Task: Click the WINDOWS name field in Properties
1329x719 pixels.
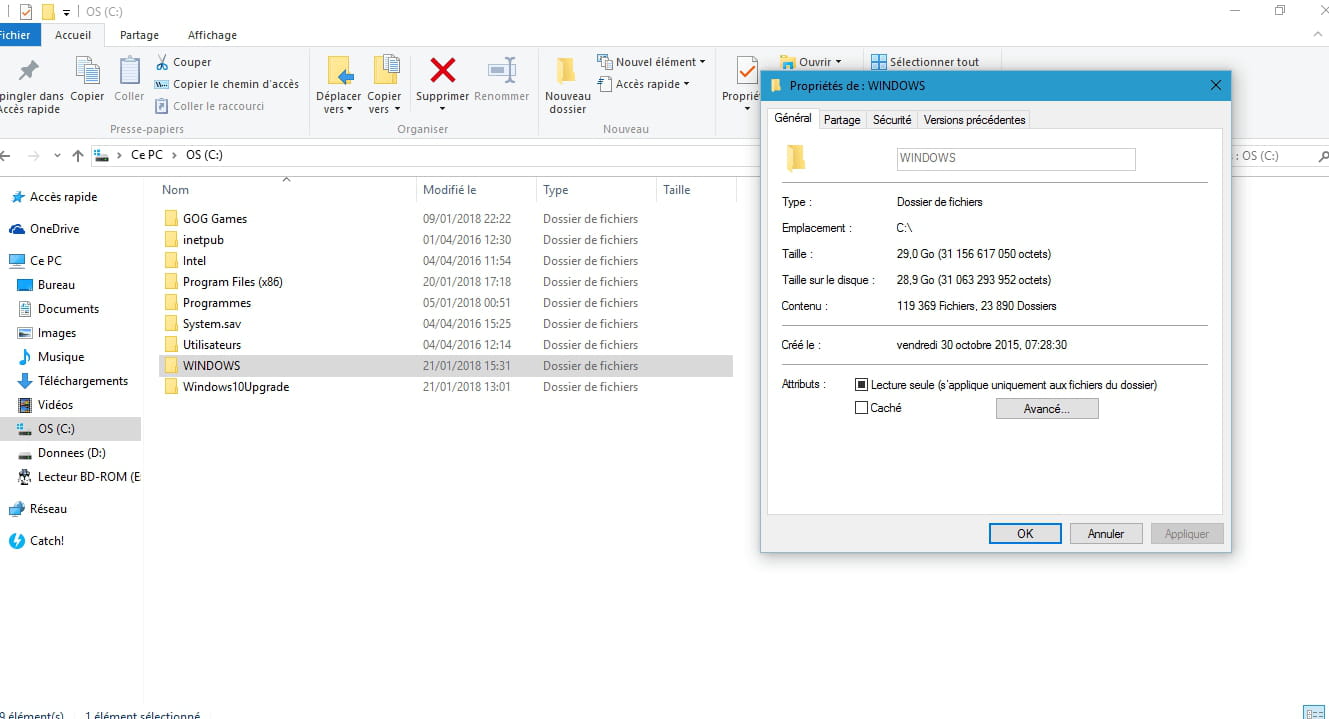Action: point(1016,159)
